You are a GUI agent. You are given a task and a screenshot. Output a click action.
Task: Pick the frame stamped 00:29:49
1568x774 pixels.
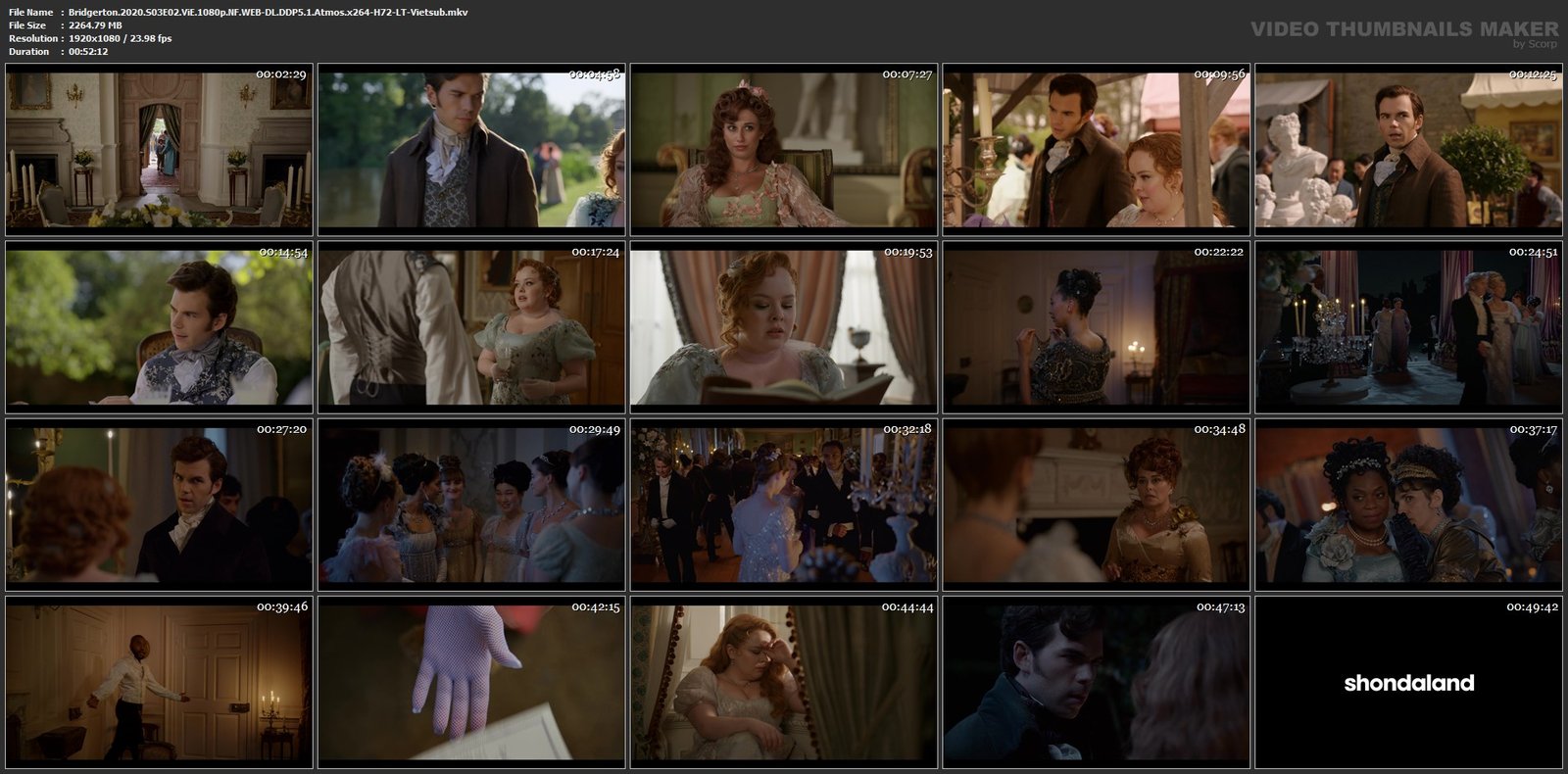click(x=471, y=505)
